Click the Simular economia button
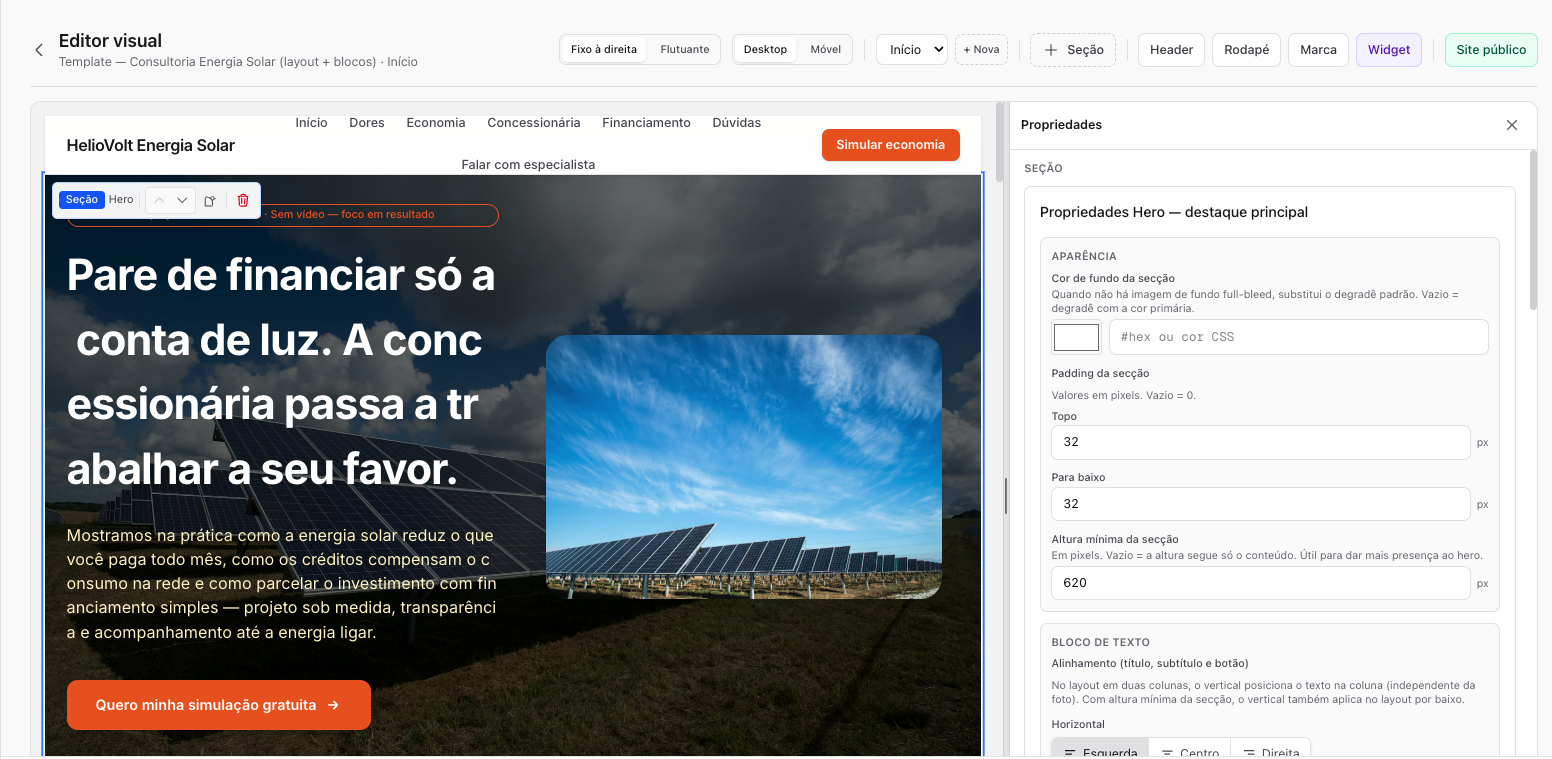 coord(890,145)
